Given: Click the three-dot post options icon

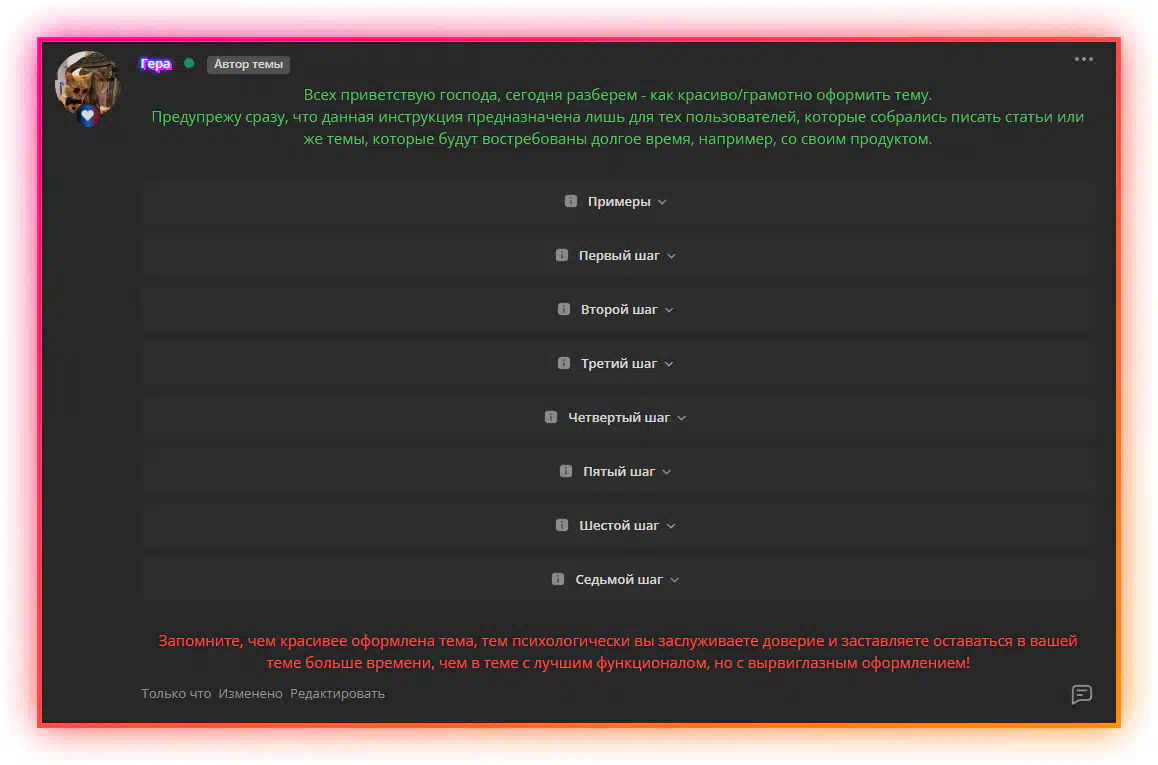Looking at the screenshot, I should point(1083,59).
